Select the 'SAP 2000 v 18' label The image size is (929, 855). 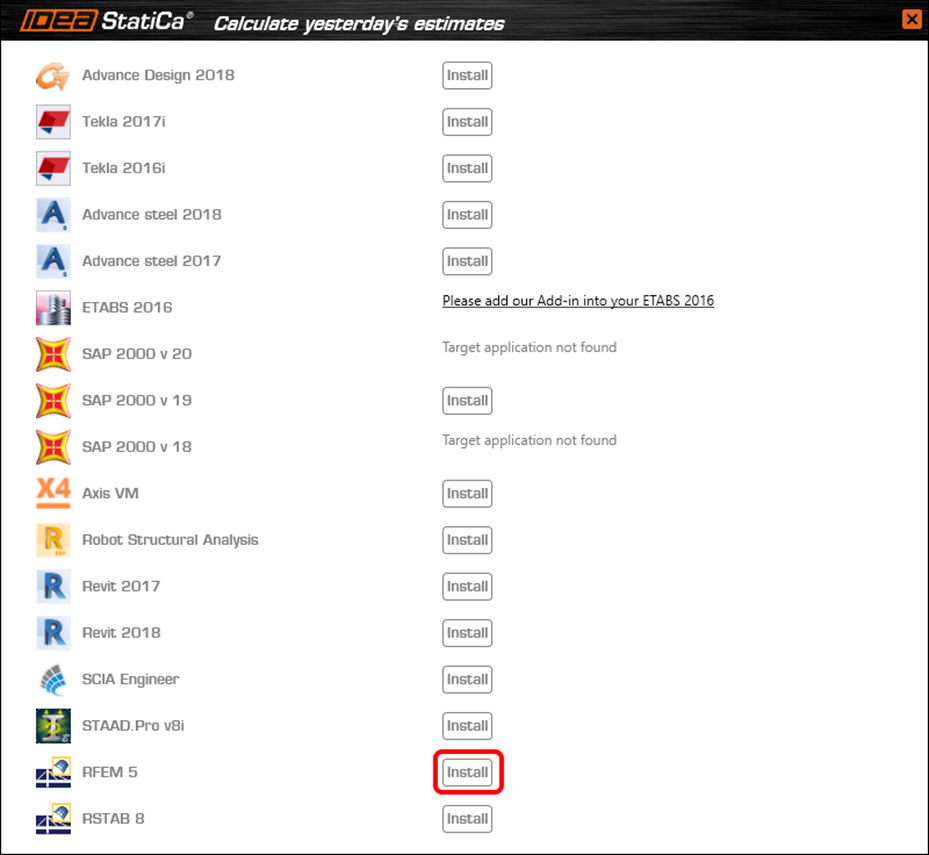pos(137,447)
